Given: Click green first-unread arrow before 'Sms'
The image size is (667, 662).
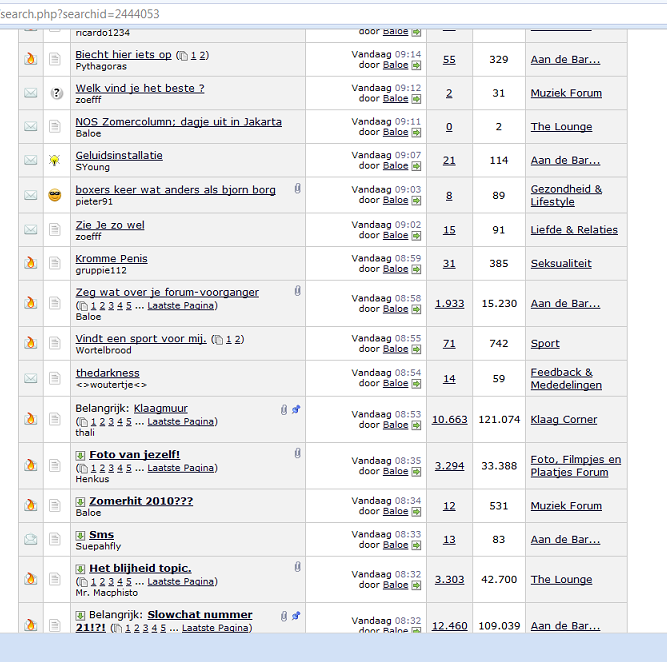Looking at the screenshot, I should (x=80, y=535).
